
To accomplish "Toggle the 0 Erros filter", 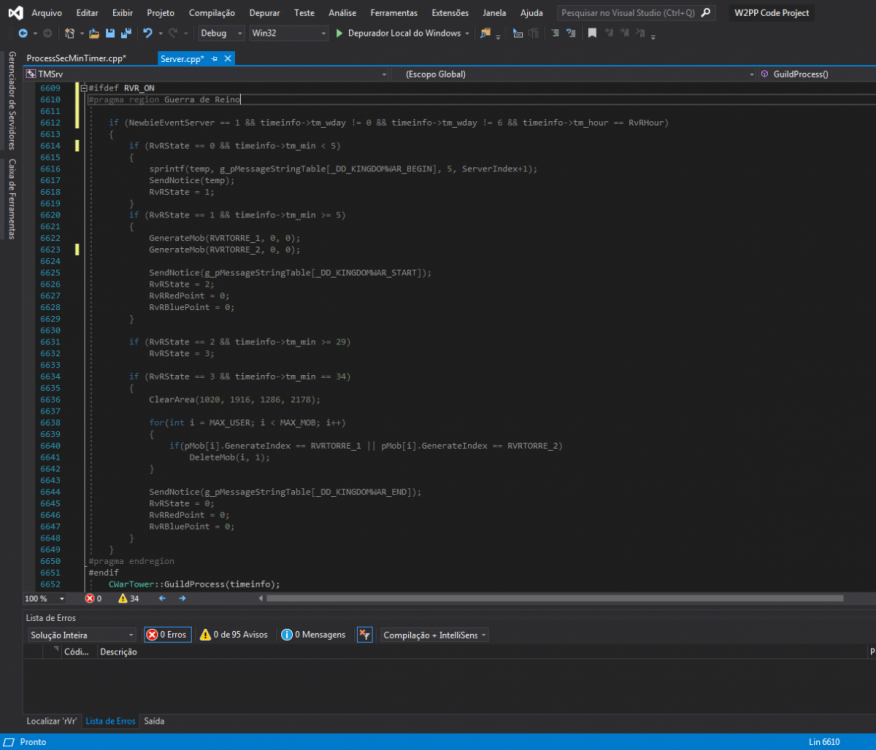I will coord(168,635).
